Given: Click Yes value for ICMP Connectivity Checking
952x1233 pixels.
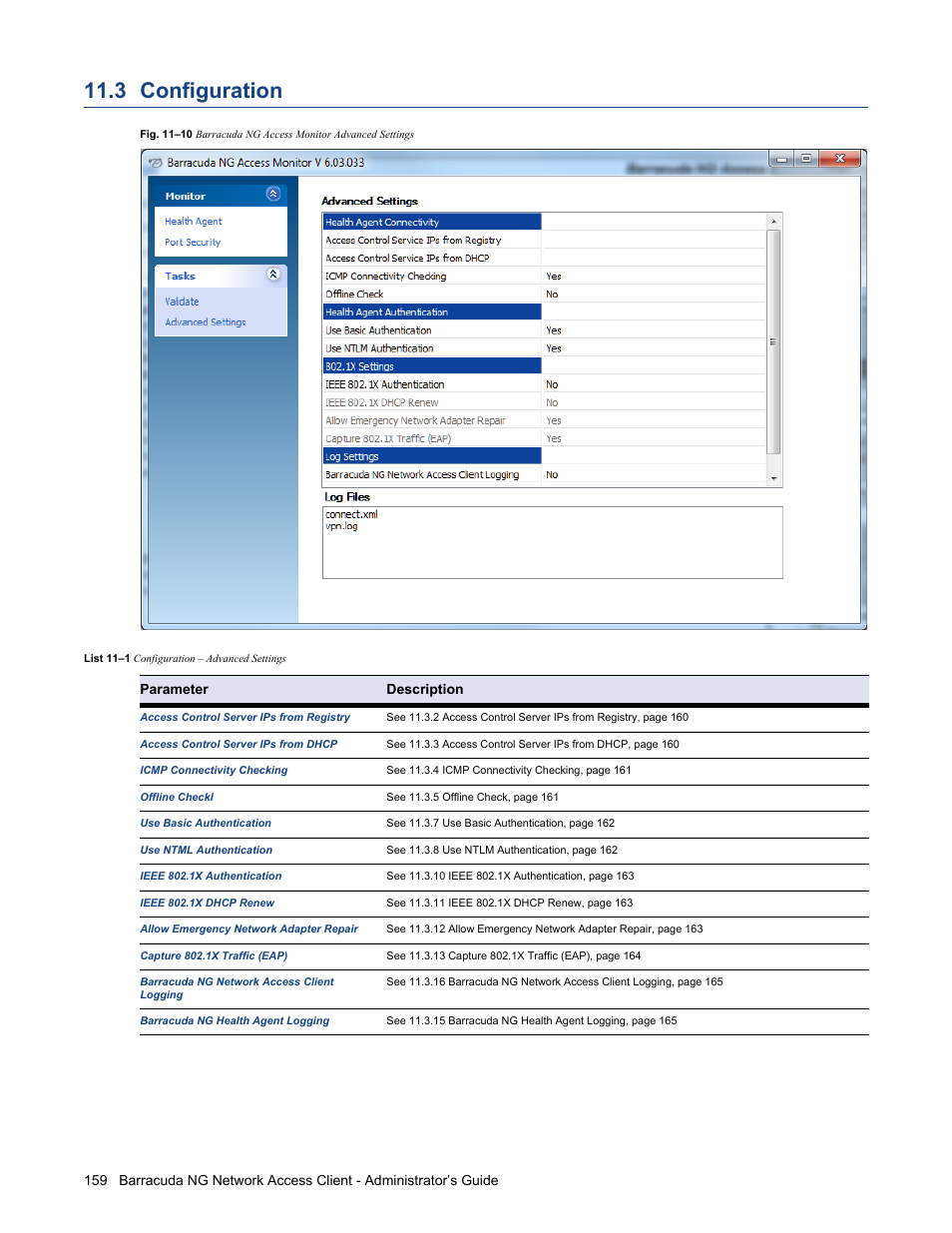Looking at the screenshot, I should [554, 277].
